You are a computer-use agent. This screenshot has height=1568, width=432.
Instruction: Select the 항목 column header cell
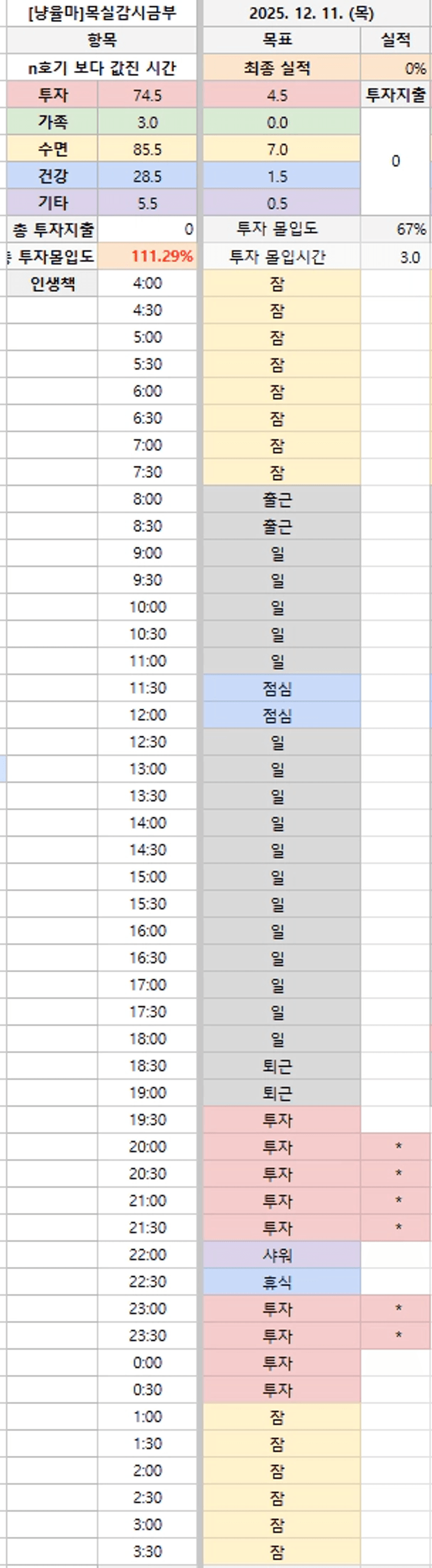tap(102, 40)
